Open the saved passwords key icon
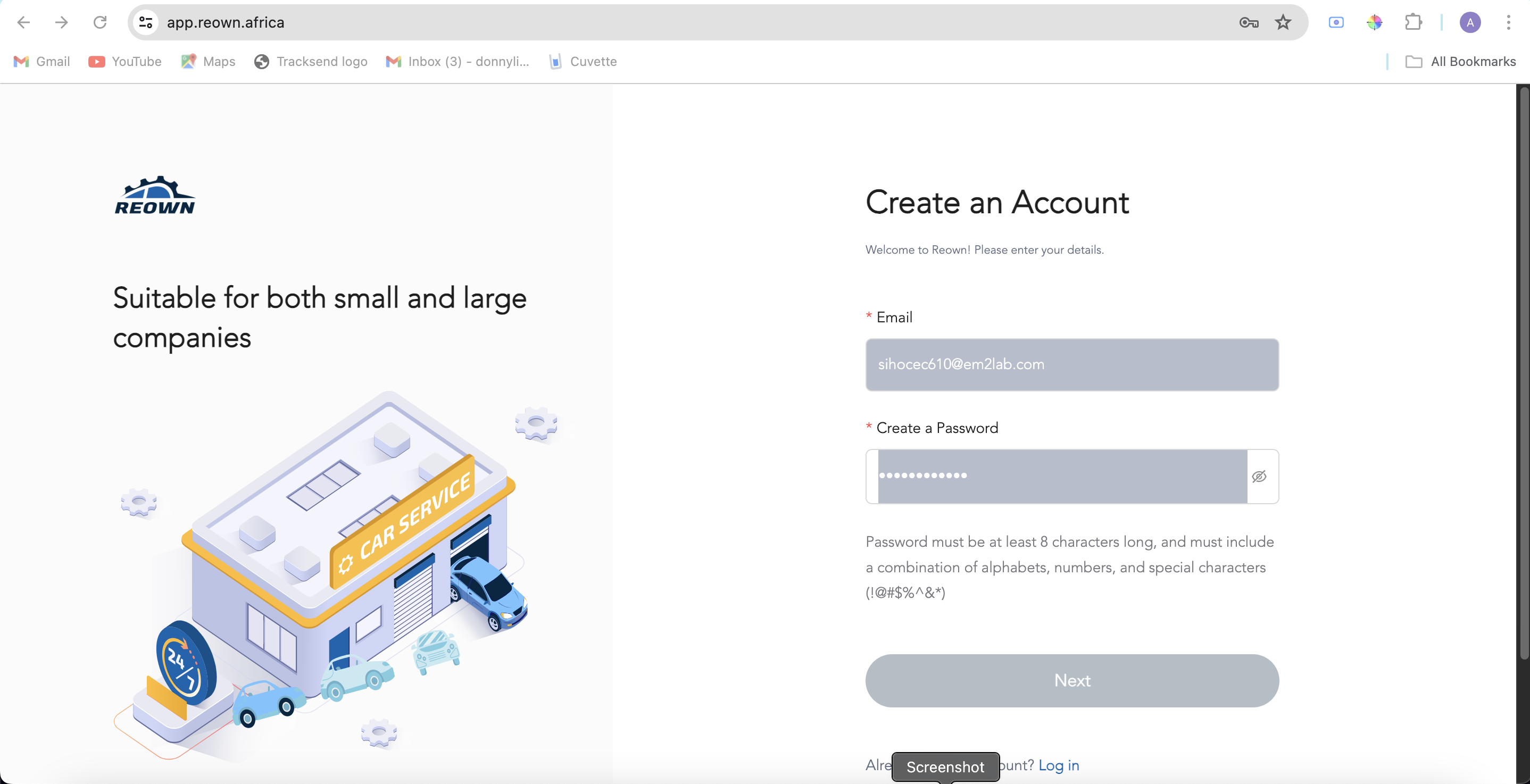 (1249, 22)
